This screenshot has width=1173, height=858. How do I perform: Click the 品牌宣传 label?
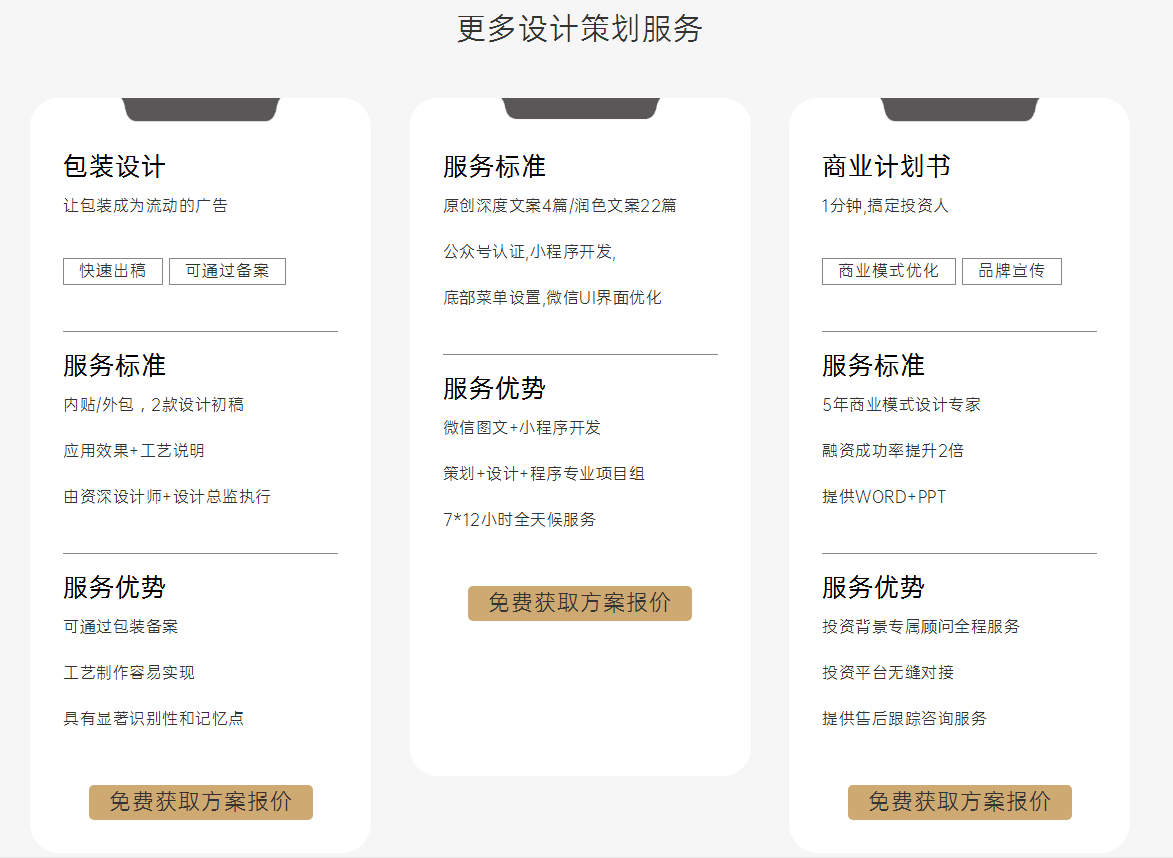pyautogui.click(x=1011, y=271)
